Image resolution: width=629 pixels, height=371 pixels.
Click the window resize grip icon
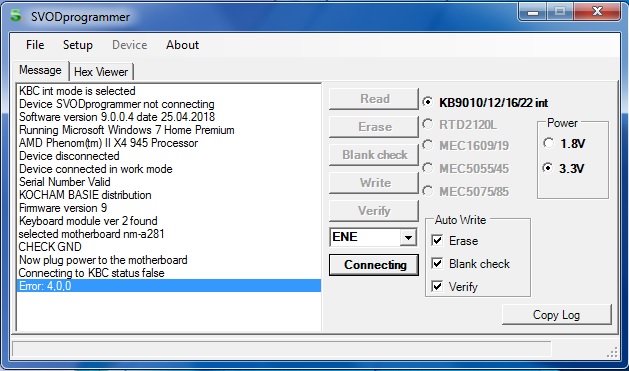(613, 352)
